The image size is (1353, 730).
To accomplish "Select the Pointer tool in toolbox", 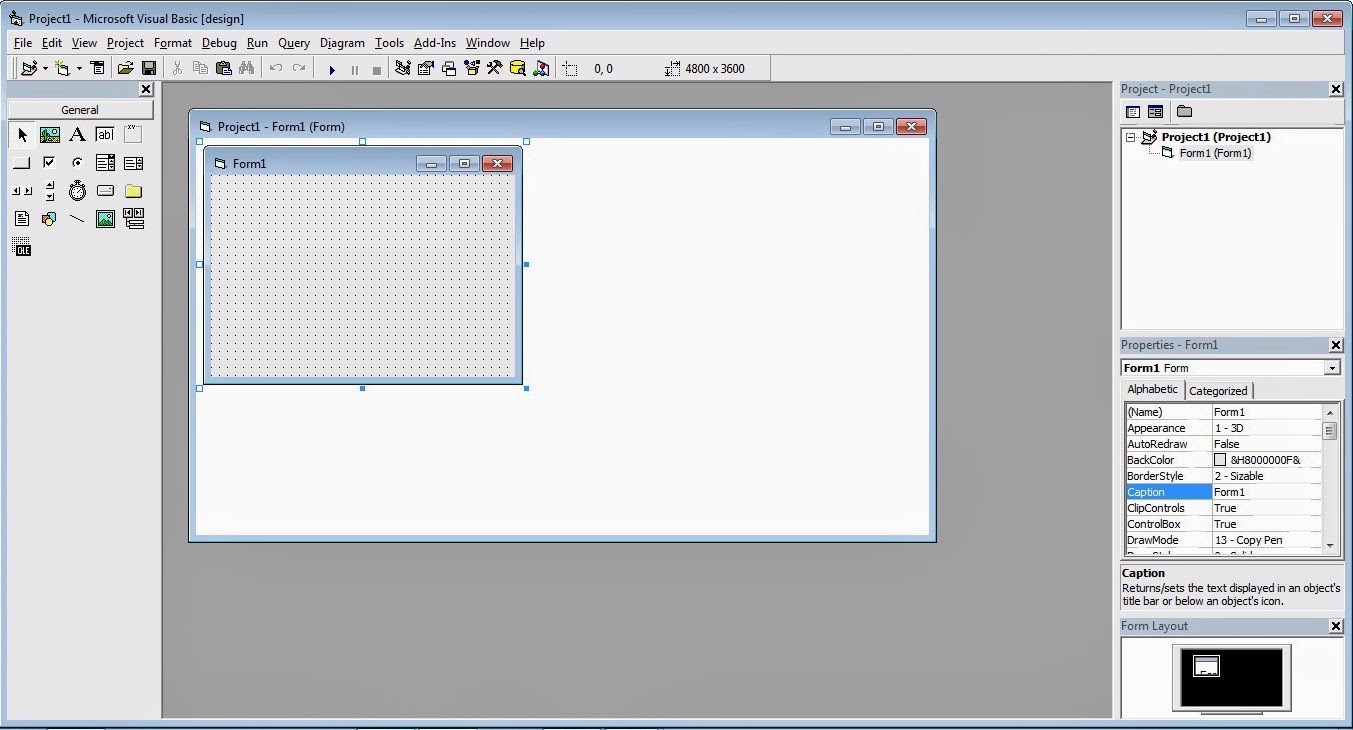I will (21, 135).
